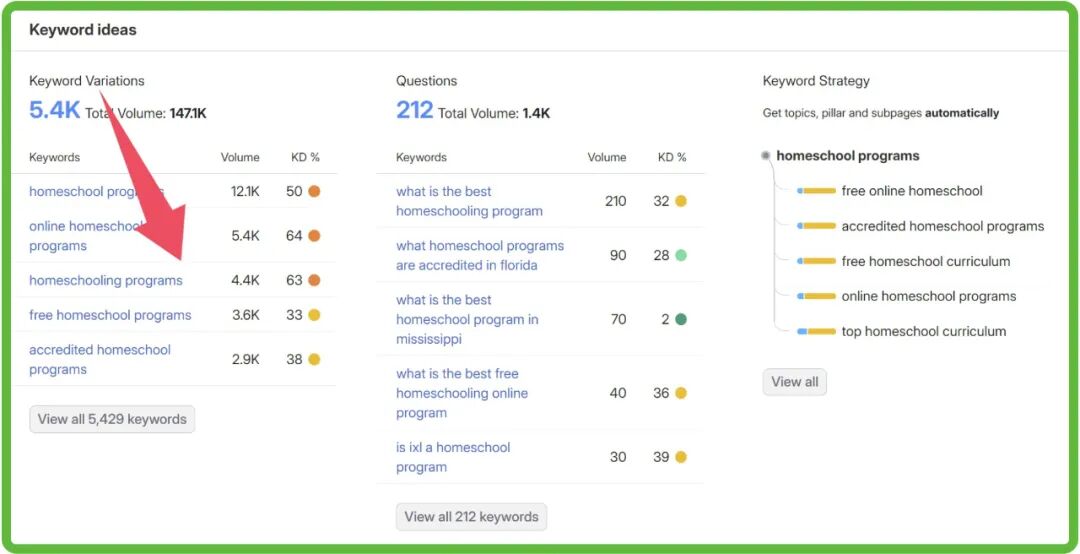This screenshot has height=554, width=1080.
Task: Click the Volume column header under Questions
Action: coord(607,157)
